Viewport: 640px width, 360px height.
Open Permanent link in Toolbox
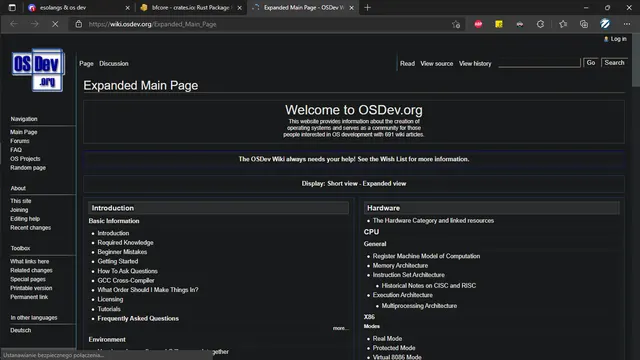tap(29, 297)
